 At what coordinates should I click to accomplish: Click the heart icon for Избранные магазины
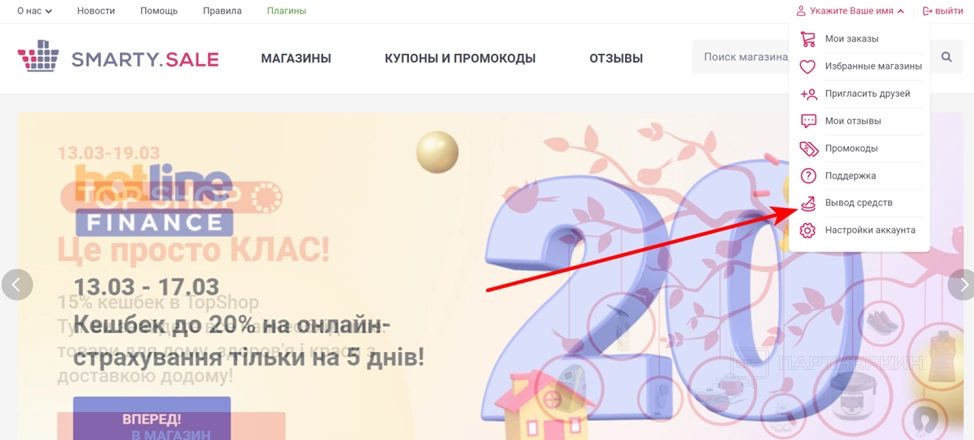(807, 66)
